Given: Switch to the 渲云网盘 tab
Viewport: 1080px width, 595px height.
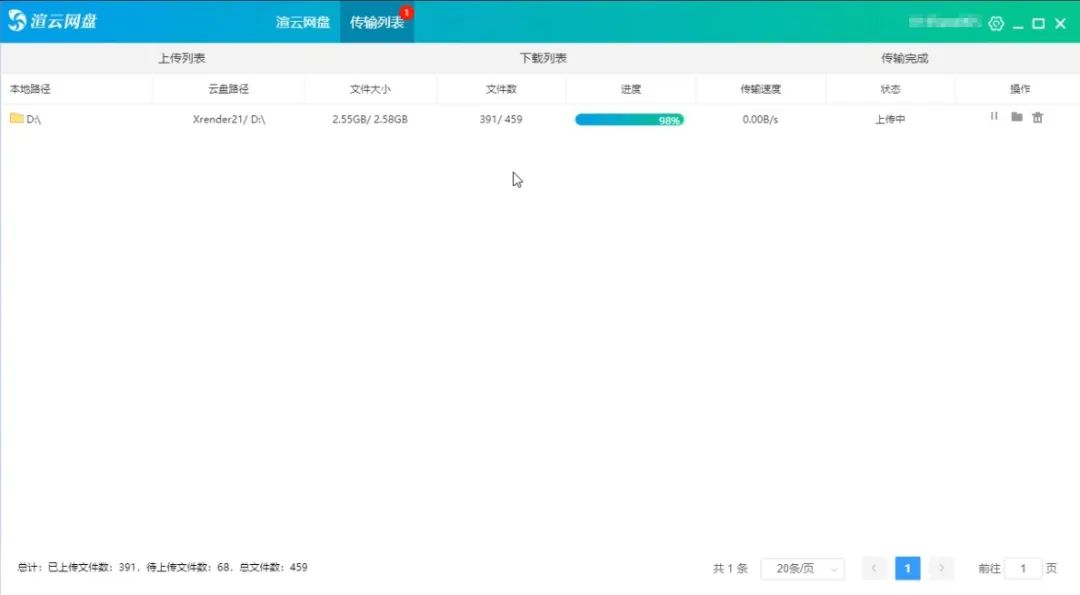Looking at the screenshot, I should 303,22.
